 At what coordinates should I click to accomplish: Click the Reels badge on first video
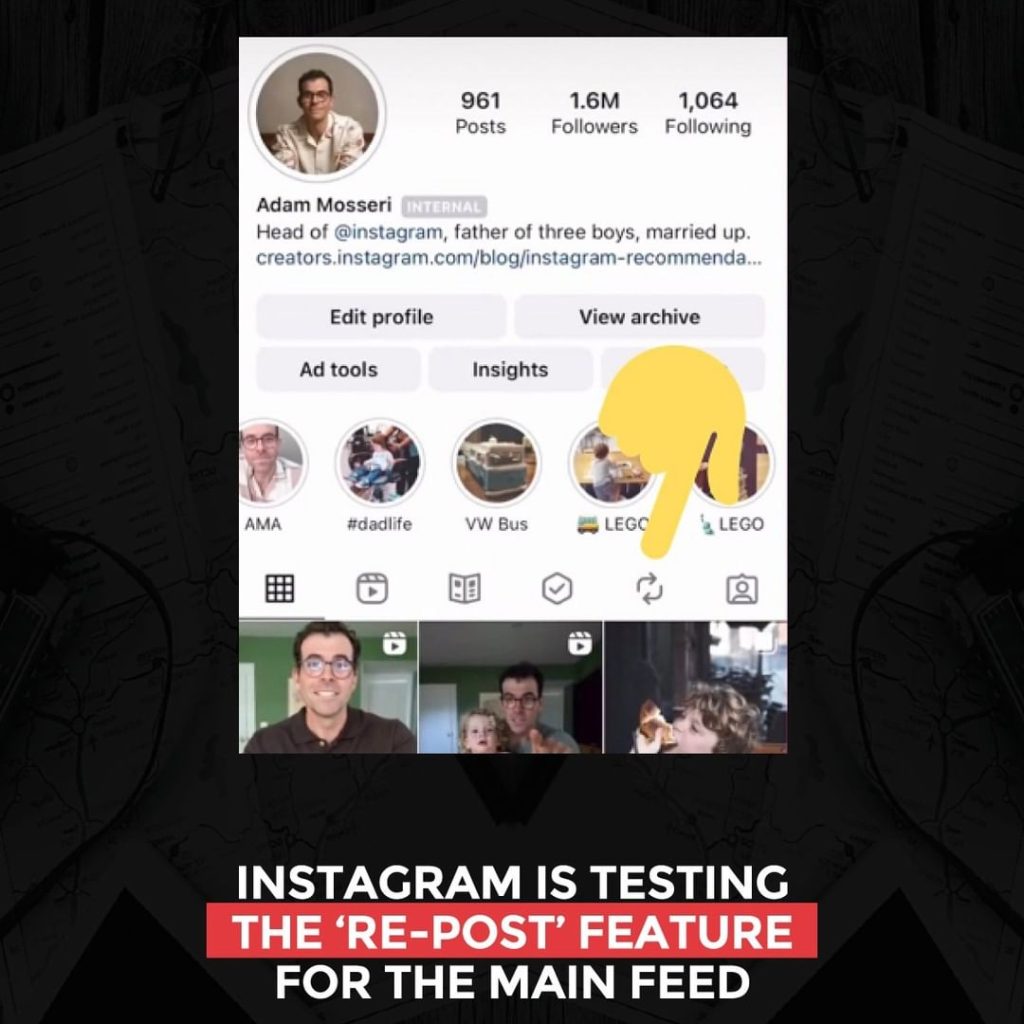pos(394,643)
